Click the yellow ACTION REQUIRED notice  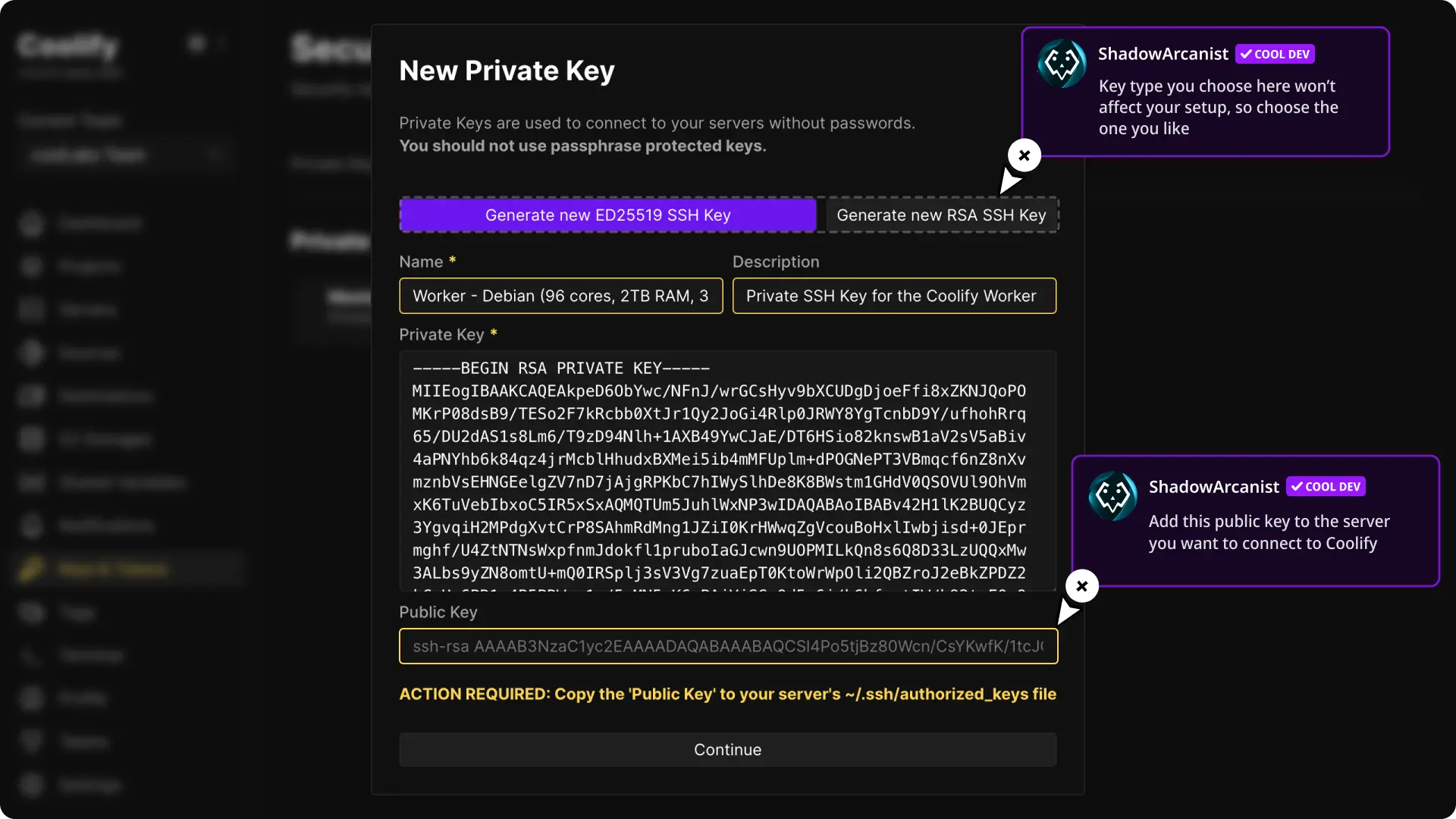727,694
